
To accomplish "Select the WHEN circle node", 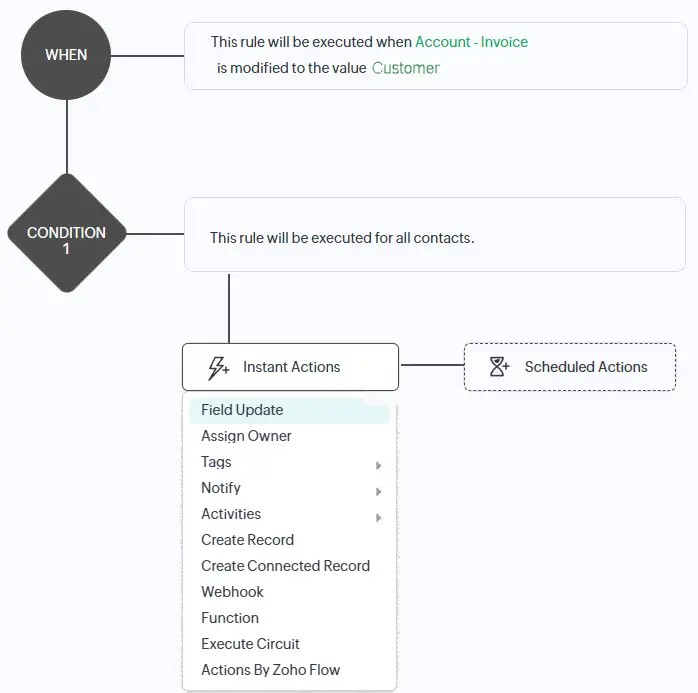I will 66,55.
